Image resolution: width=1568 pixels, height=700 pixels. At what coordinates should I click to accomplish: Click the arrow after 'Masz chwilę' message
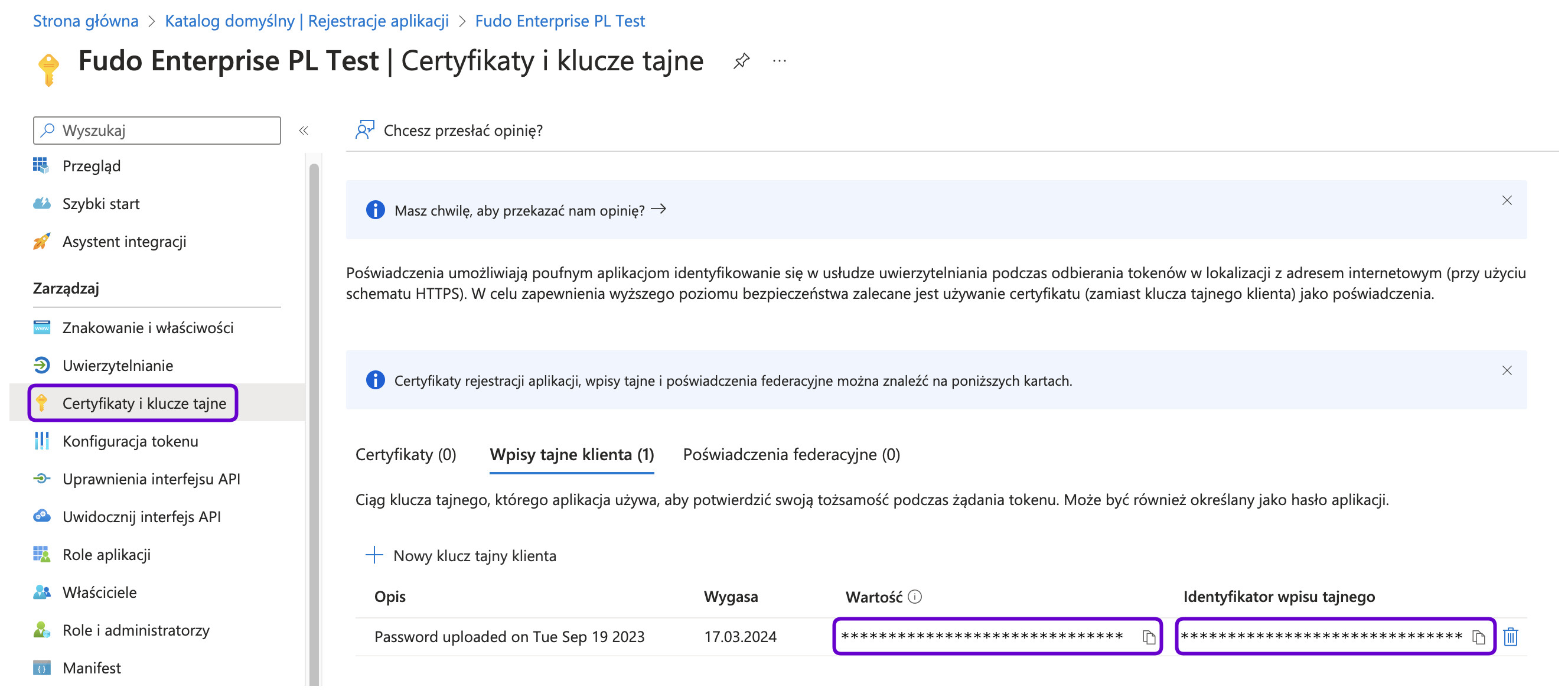click(x=658, y=209)
